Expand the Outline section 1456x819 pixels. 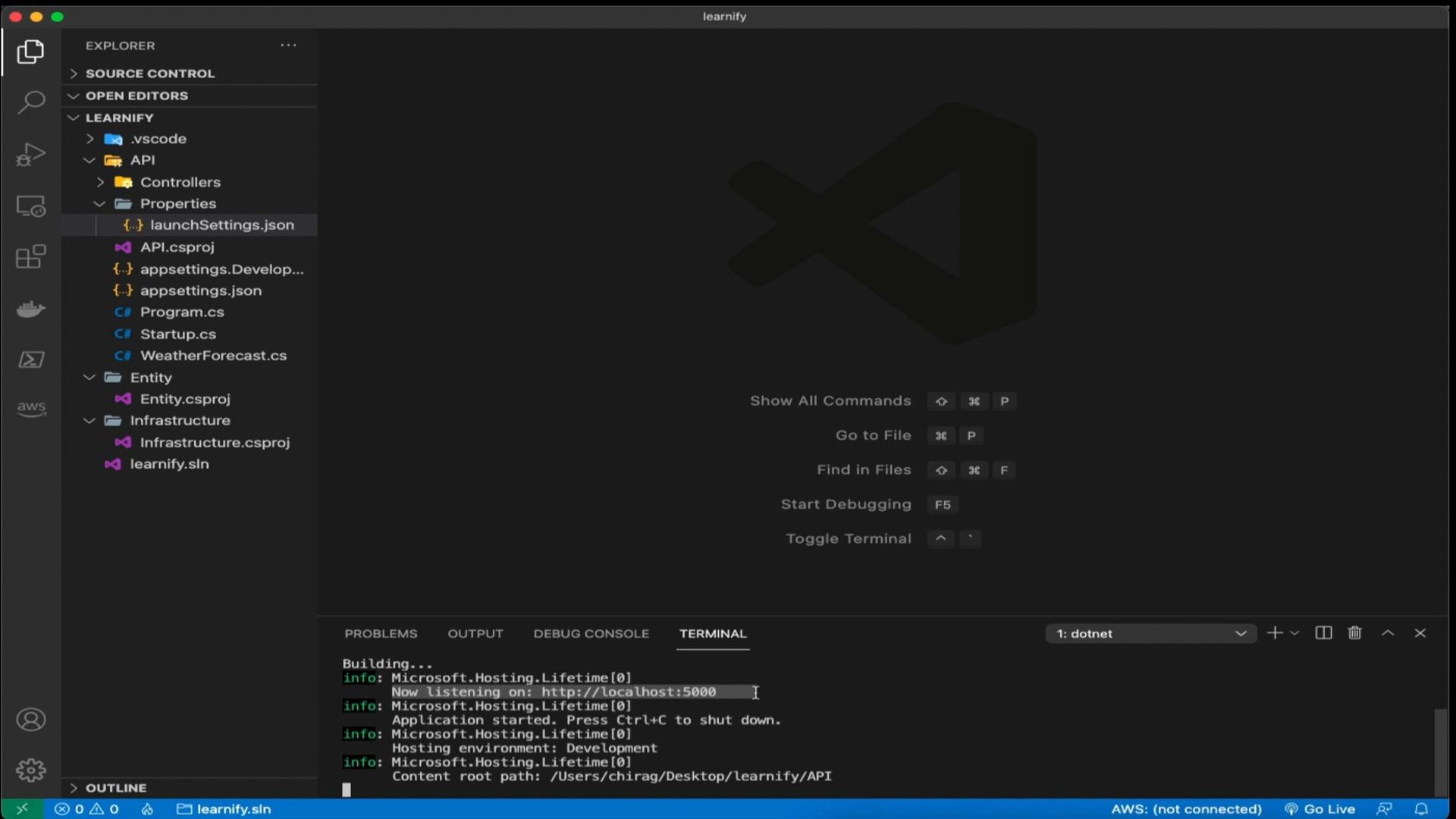190,788
